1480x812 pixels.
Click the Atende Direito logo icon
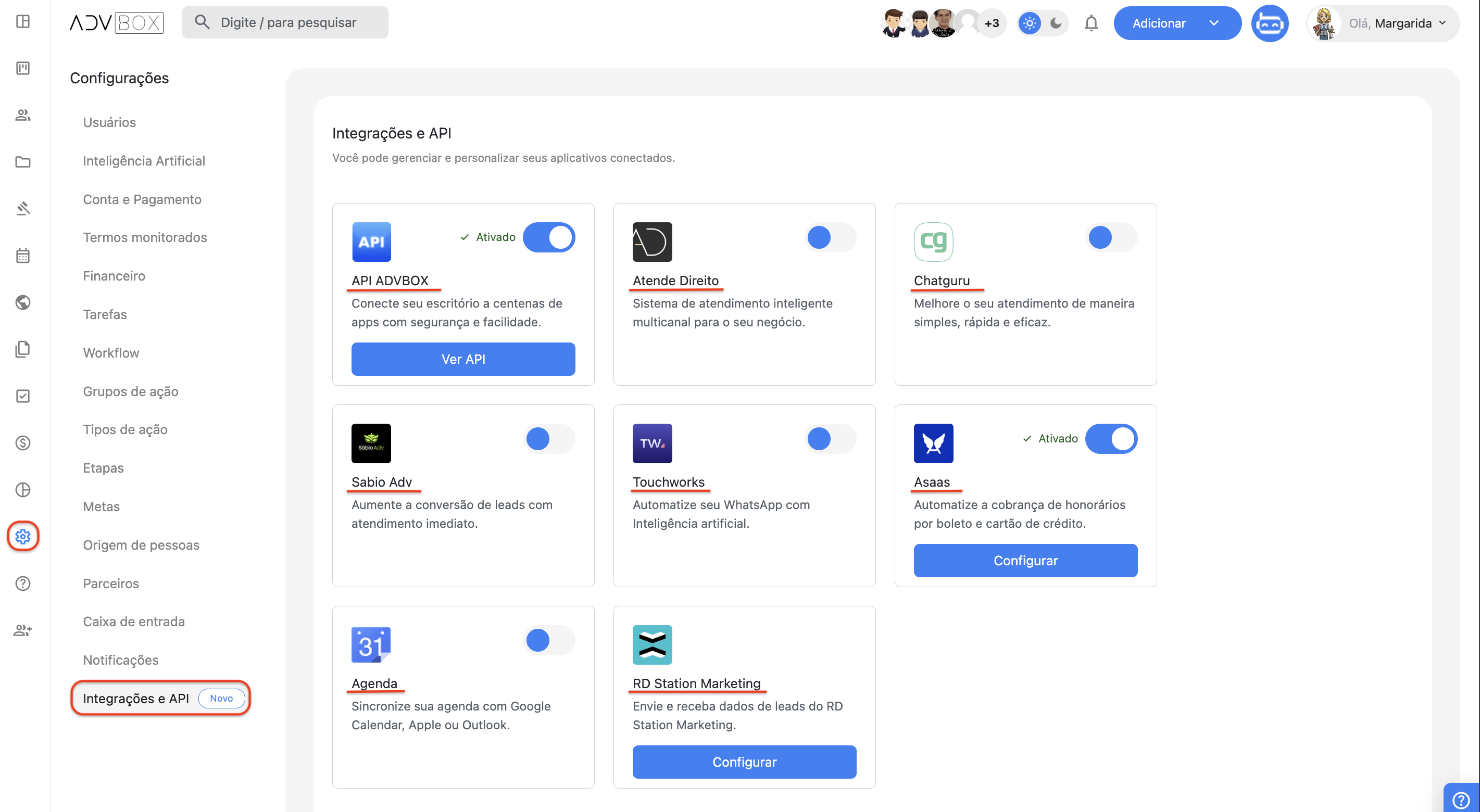(652, 242)
